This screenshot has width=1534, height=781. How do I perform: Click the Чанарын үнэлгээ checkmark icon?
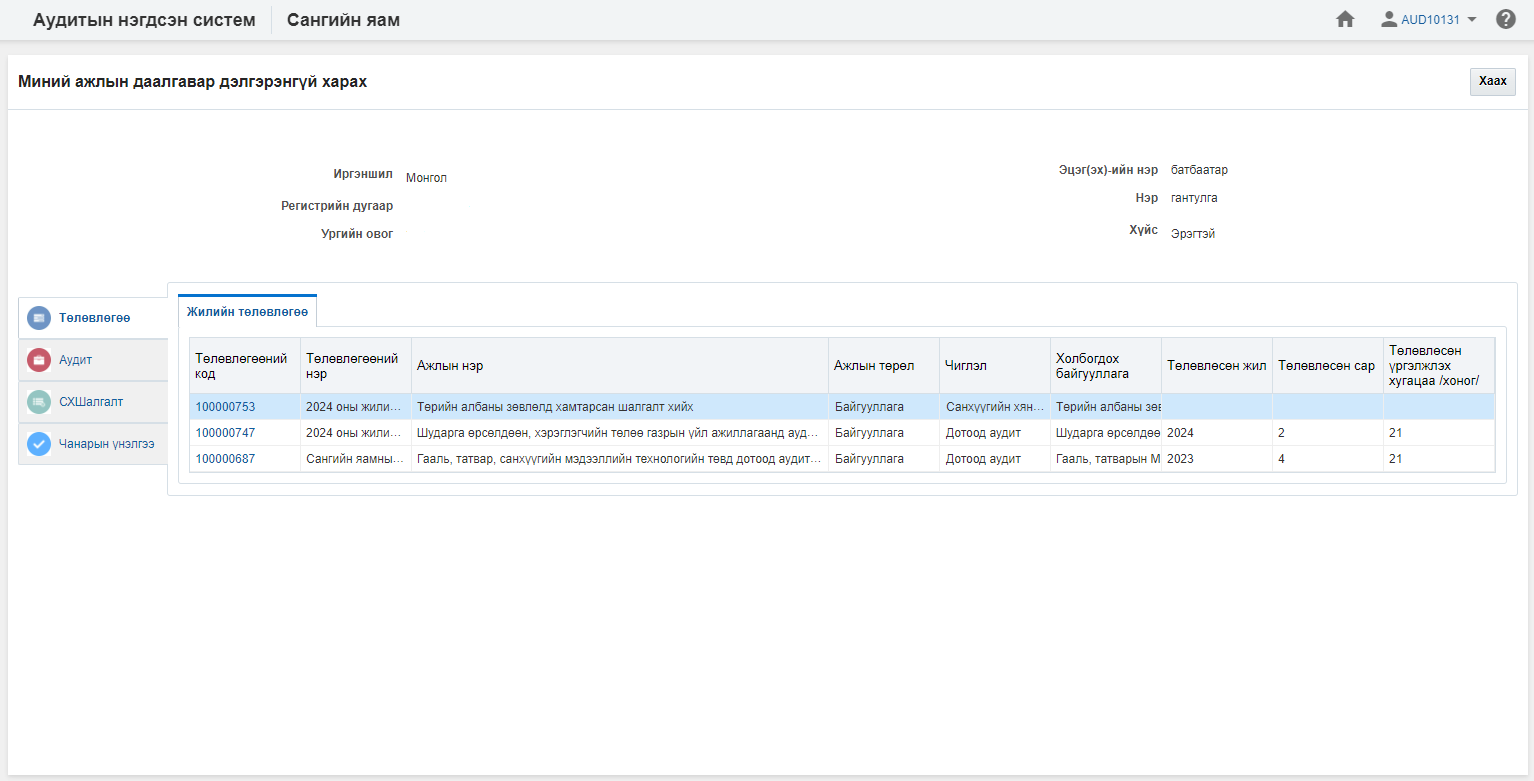point(39,444)
